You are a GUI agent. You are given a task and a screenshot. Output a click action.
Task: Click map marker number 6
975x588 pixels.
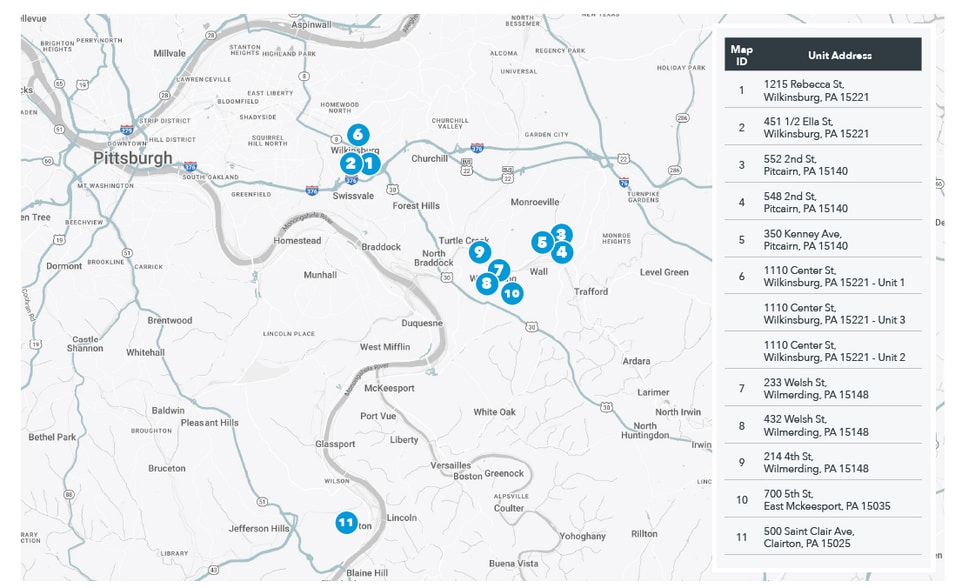click(358, 134)
